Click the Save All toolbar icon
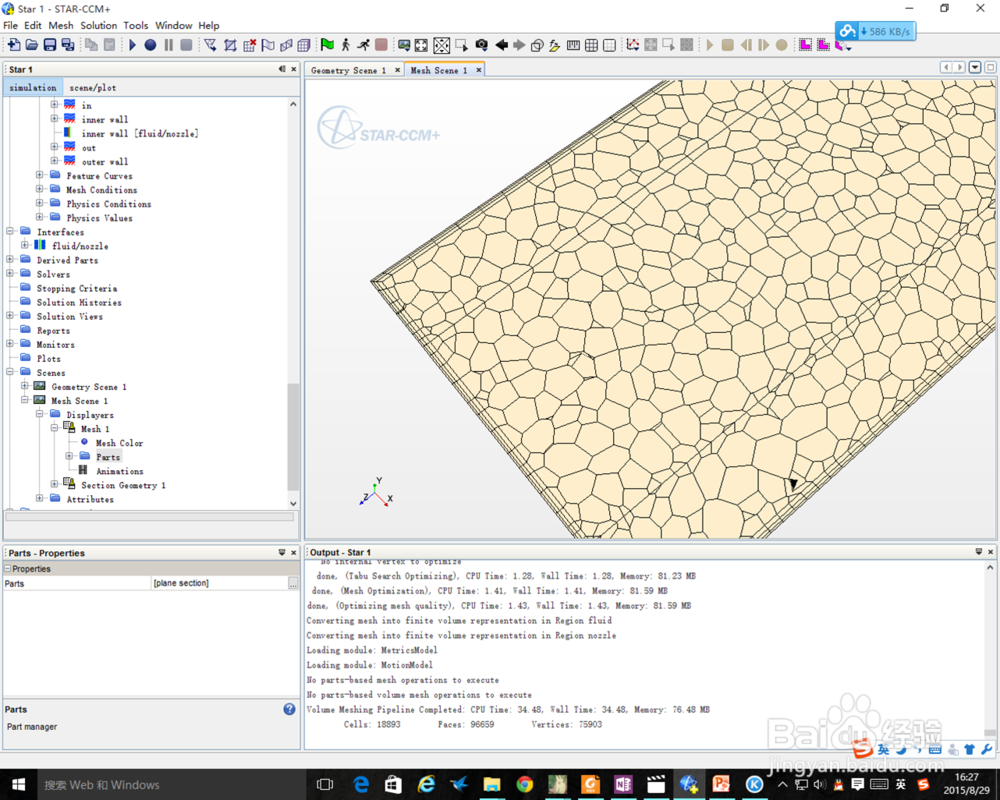 click(68, 45)
